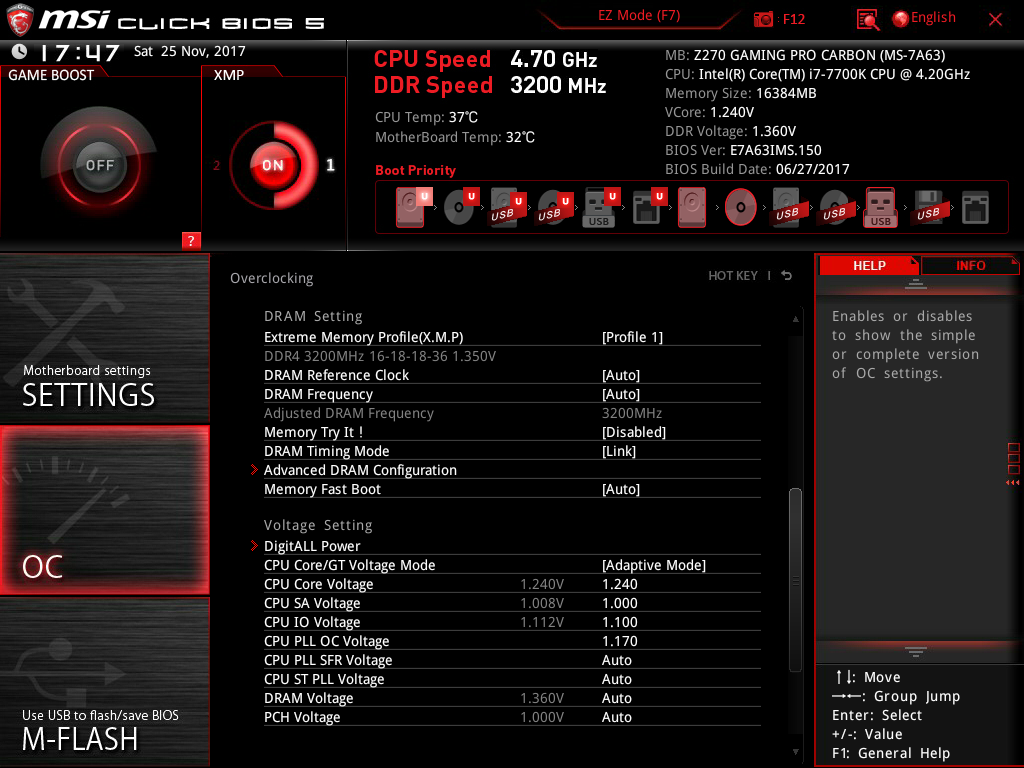The width and height of the screenshot is (1024, 768).
Task: Click the settings list scrollbar thumb
Action: tap(795, 580)
